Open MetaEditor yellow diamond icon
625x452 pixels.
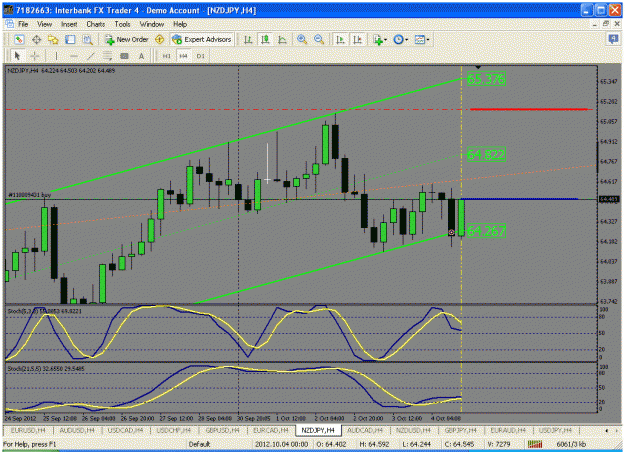coord(159,39)
